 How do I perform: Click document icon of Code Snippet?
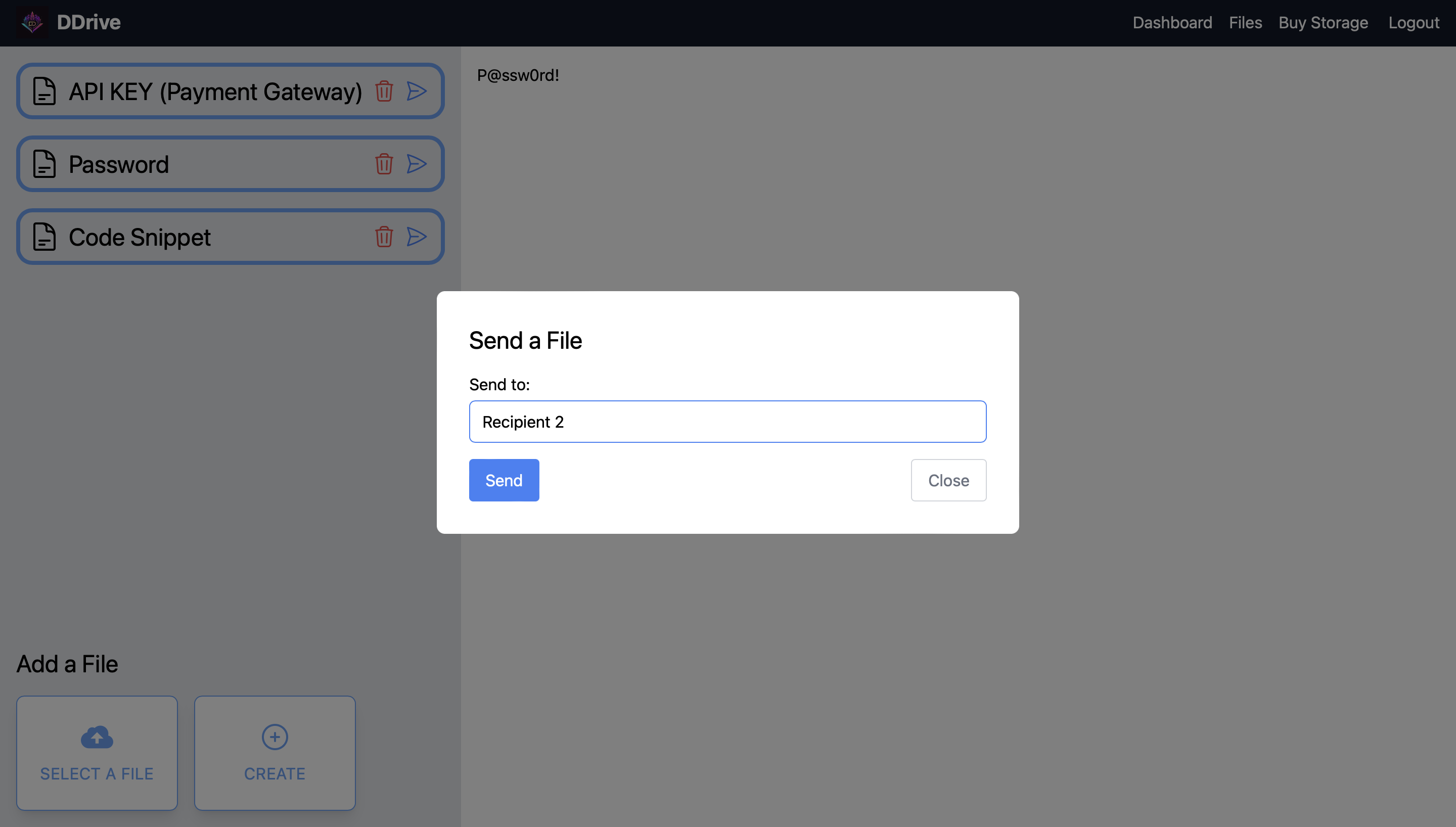point(44,237)
